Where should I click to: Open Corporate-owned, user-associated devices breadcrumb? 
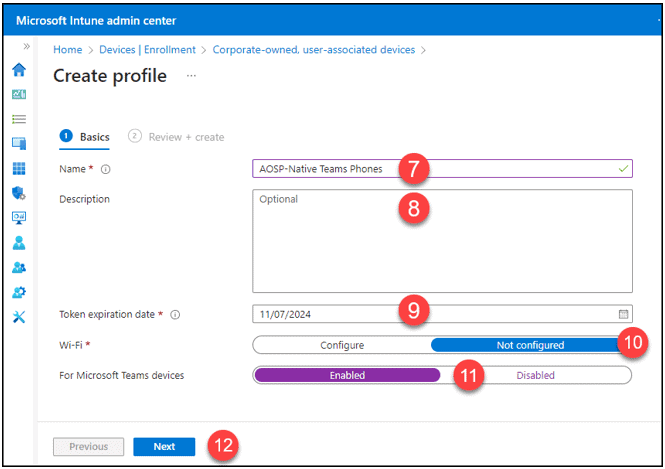pos(313,50)
